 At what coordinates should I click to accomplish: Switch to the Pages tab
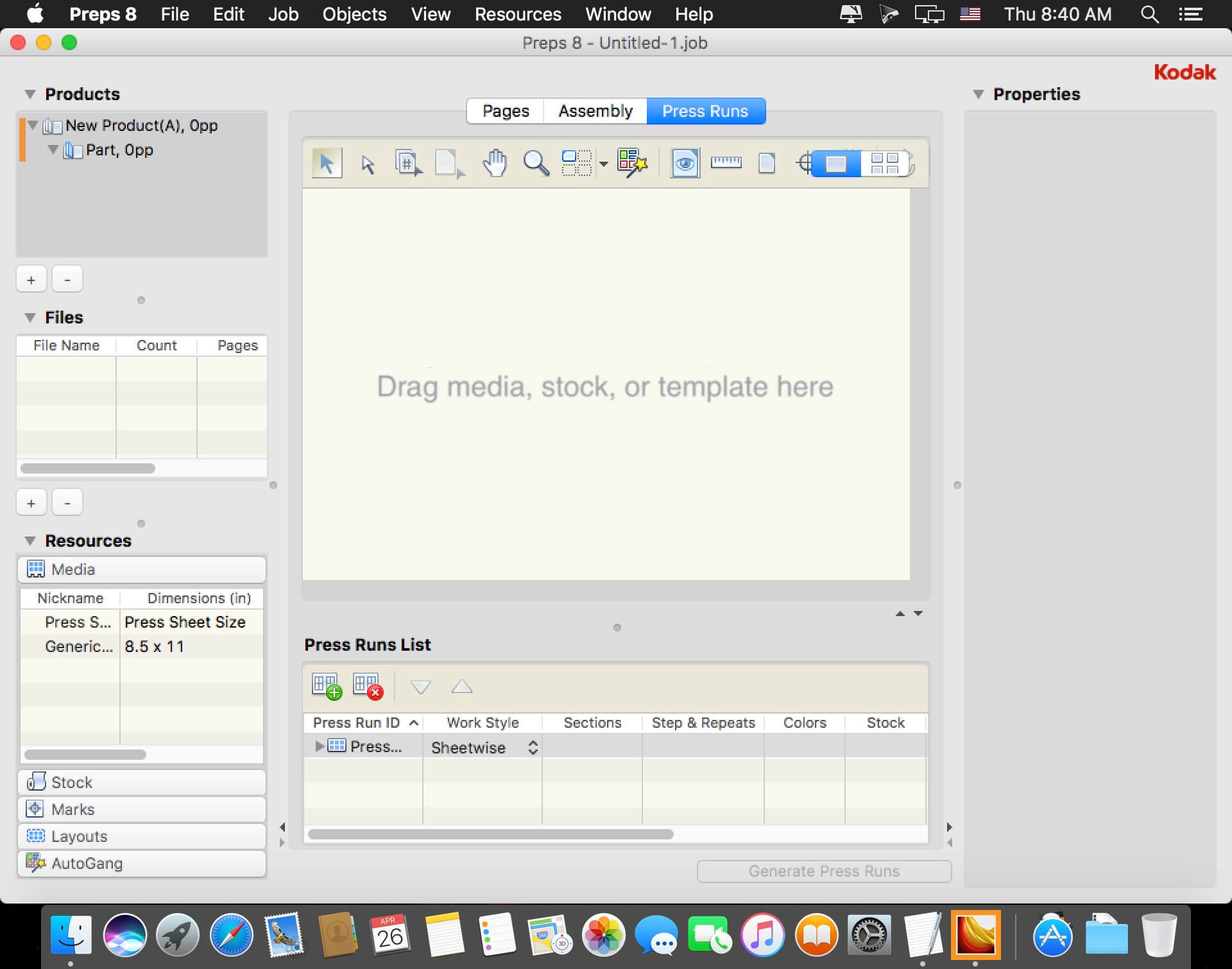(x=506, y=110)
